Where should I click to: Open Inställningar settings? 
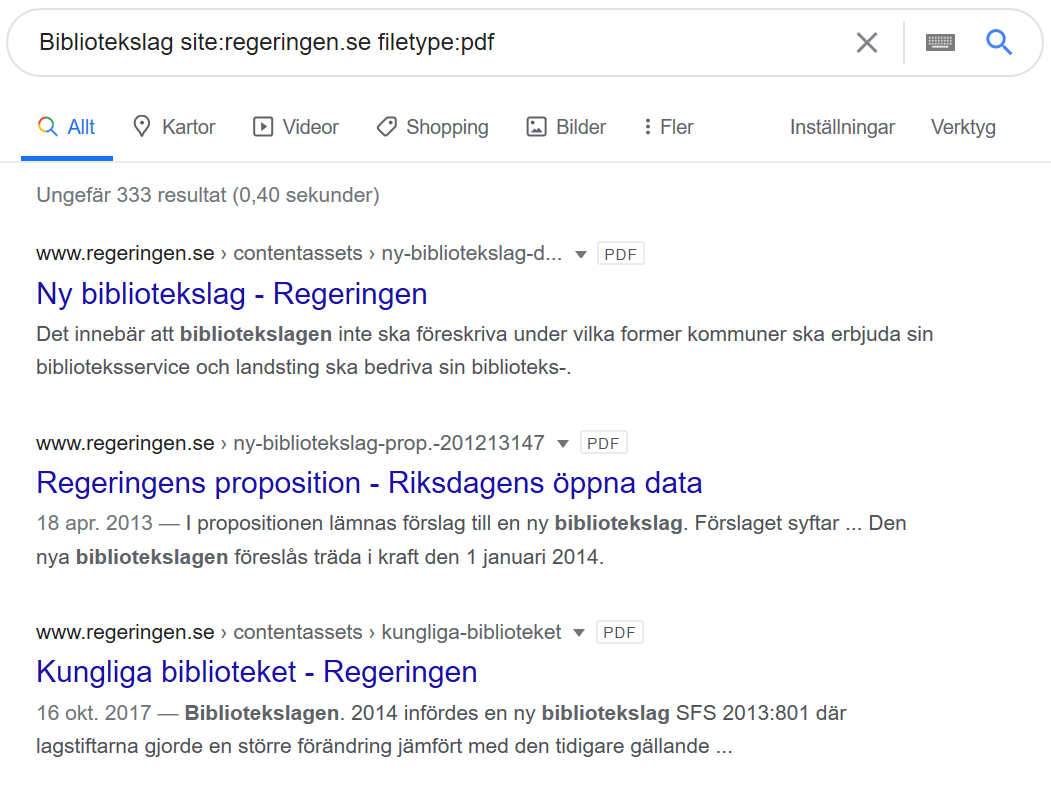842,127
